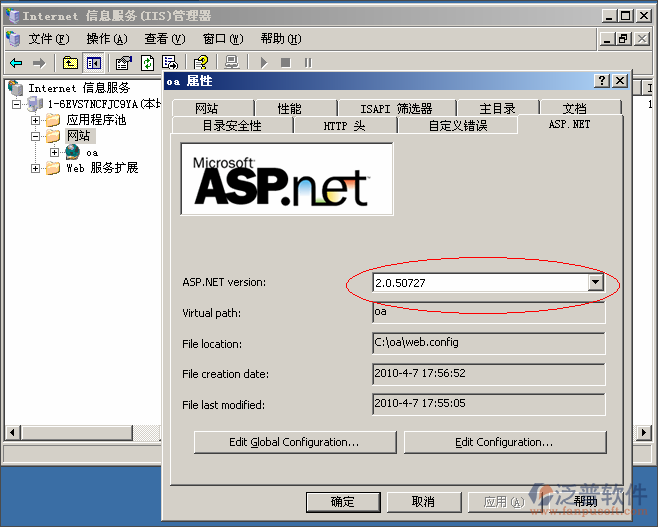Click the 确定 button

(x=342, y=501)
